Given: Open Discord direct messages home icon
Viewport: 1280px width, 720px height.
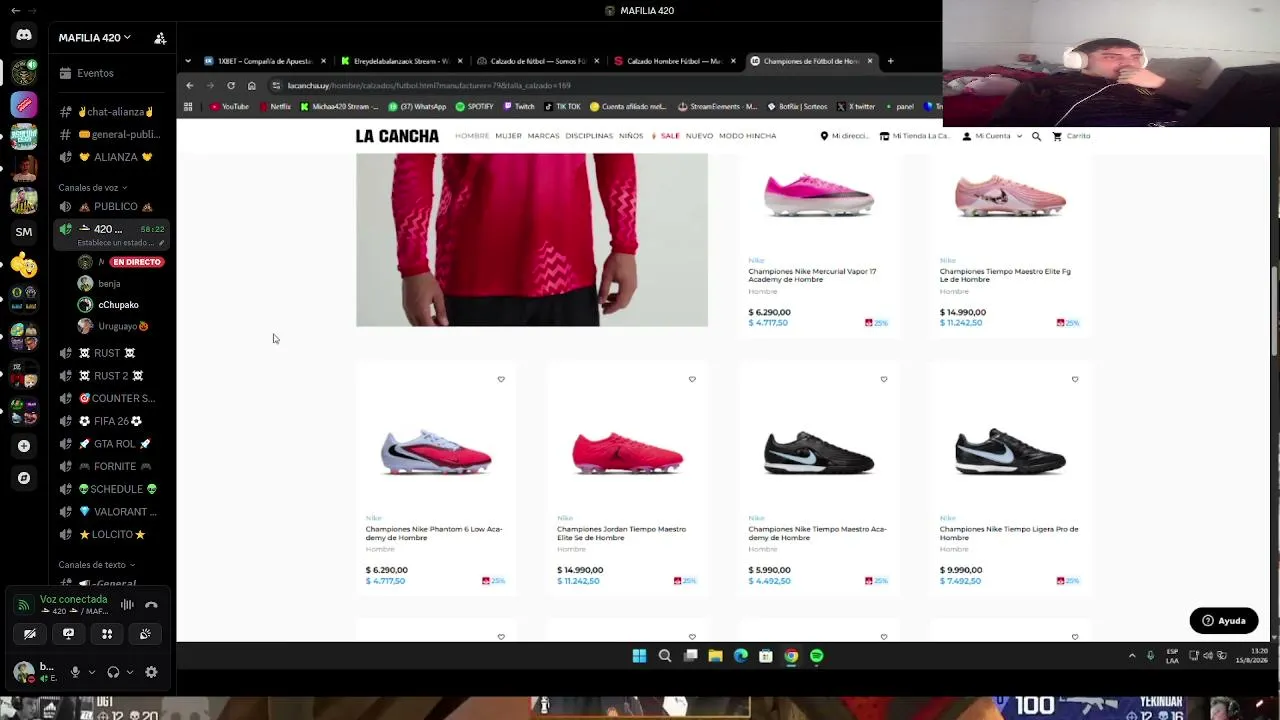Looking at the screenshot, I should (24, 35).
